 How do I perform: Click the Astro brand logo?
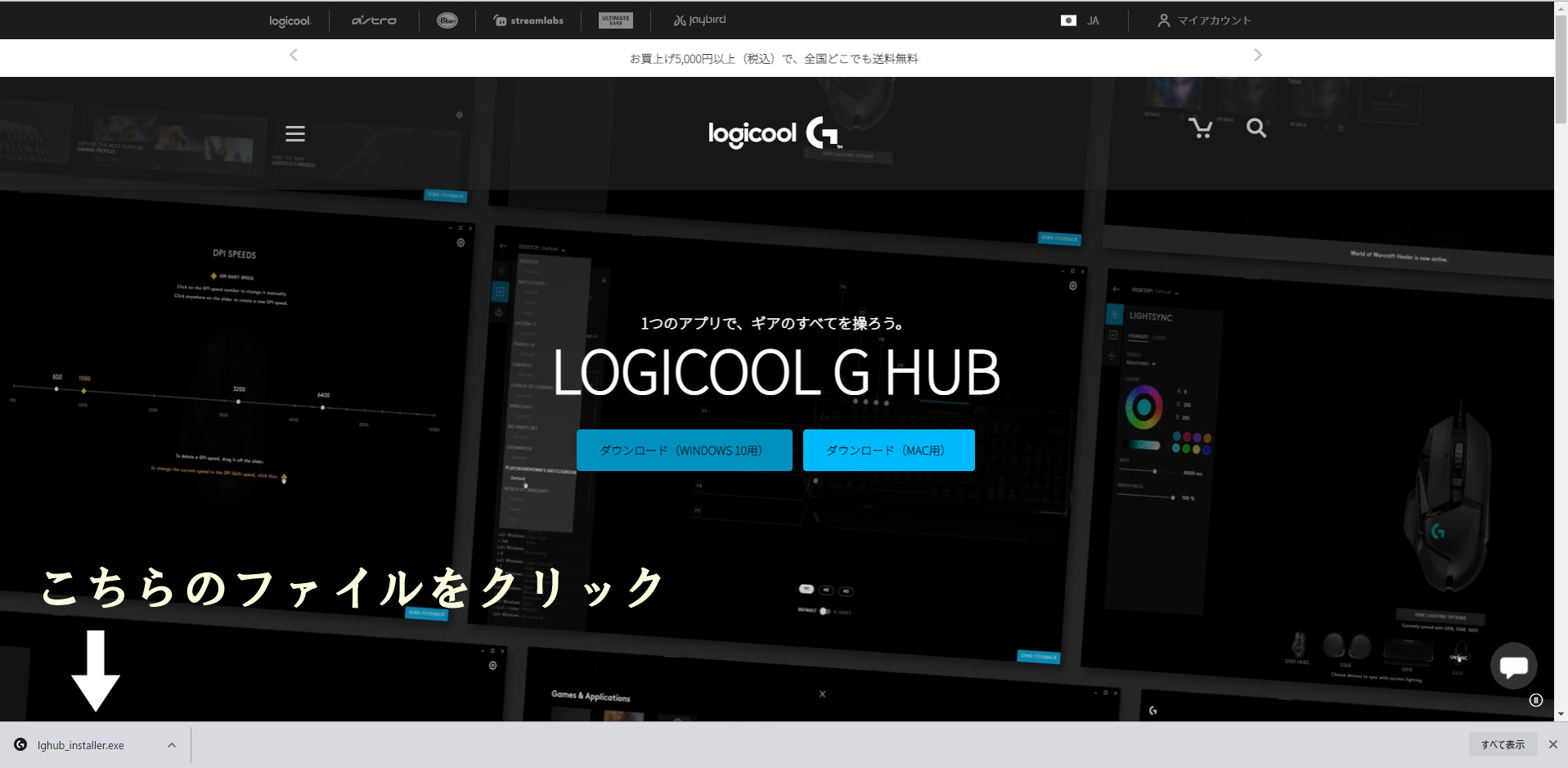click(373, 20)
